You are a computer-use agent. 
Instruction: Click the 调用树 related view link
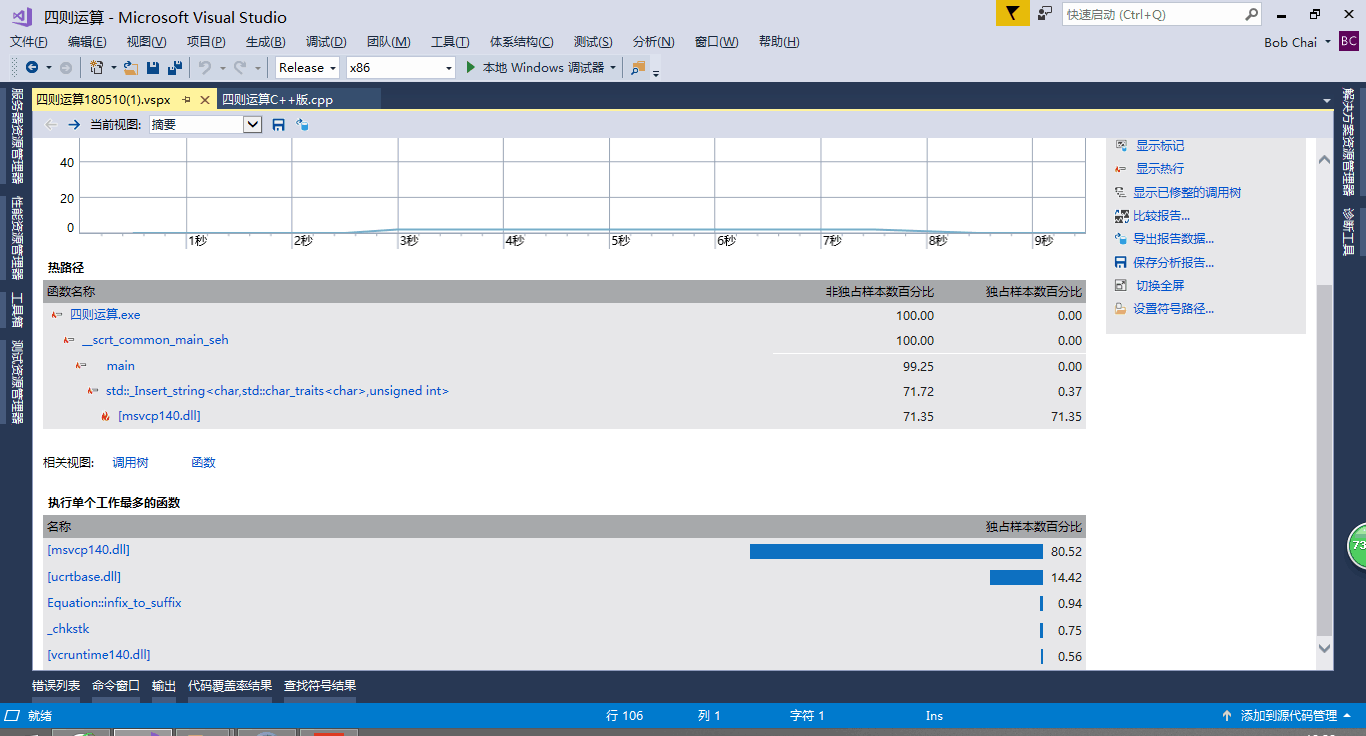pos(130,463)
